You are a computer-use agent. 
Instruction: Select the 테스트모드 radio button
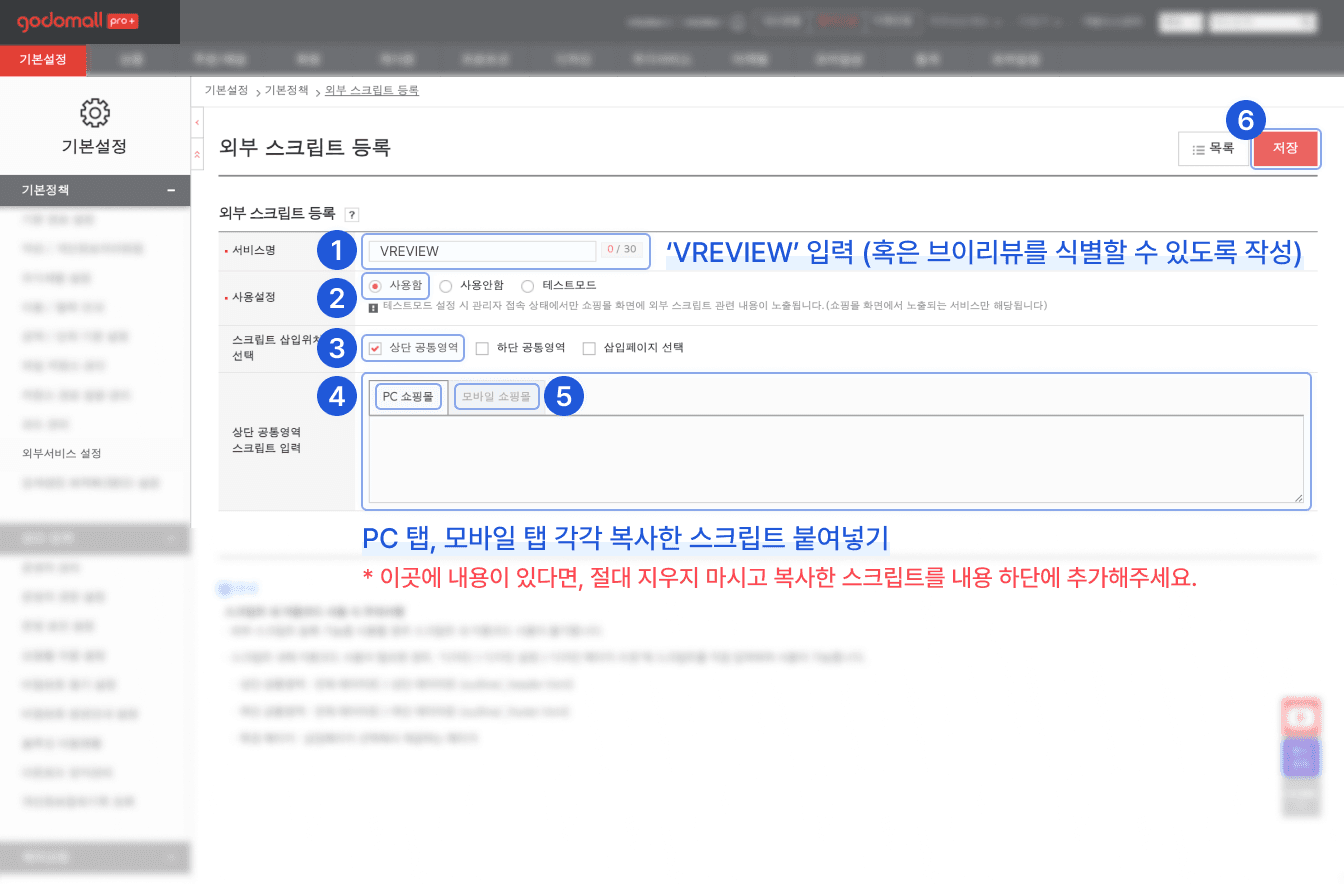point(527,284)
